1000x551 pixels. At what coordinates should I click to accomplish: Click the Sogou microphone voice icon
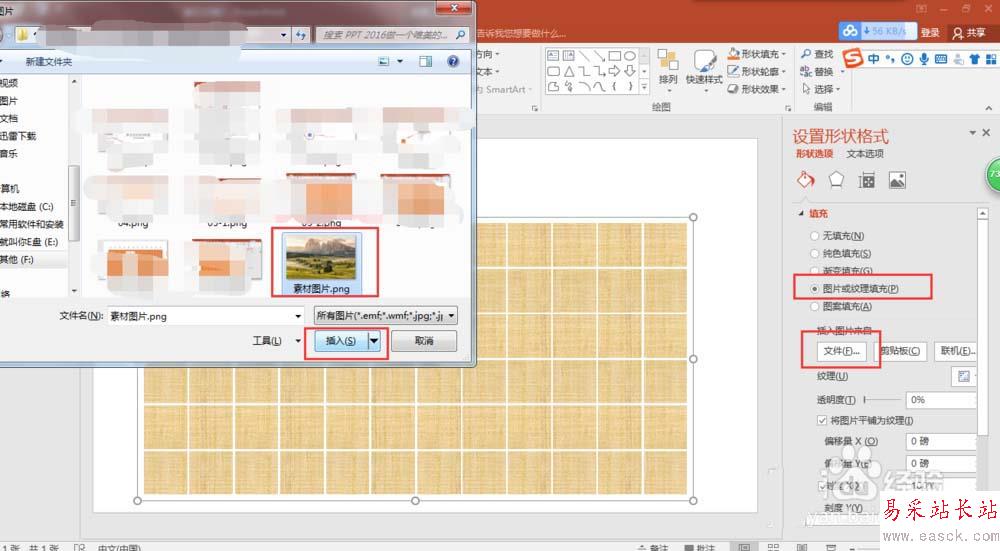click(923, 59)
